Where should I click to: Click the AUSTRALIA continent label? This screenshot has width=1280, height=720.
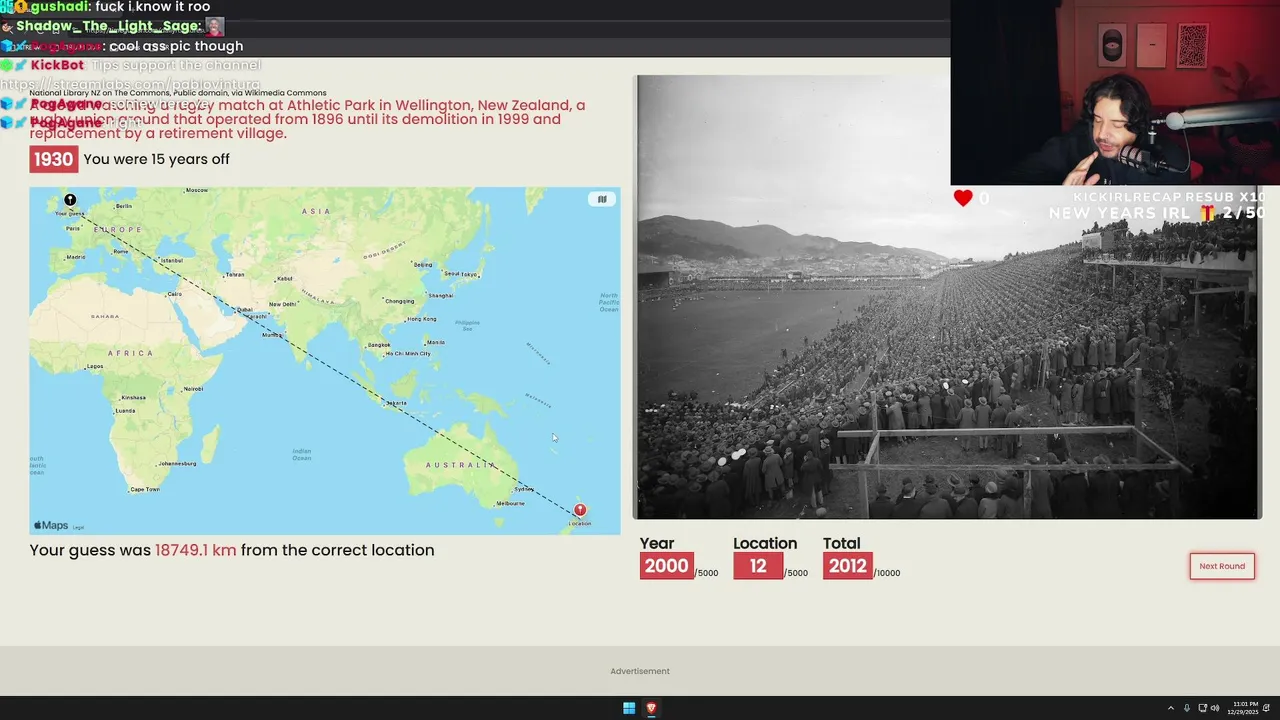point(461,465)
